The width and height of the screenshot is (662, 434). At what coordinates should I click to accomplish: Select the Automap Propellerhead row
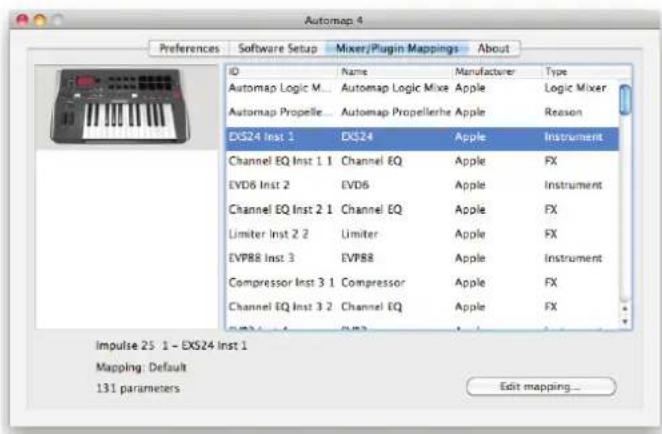422,112
